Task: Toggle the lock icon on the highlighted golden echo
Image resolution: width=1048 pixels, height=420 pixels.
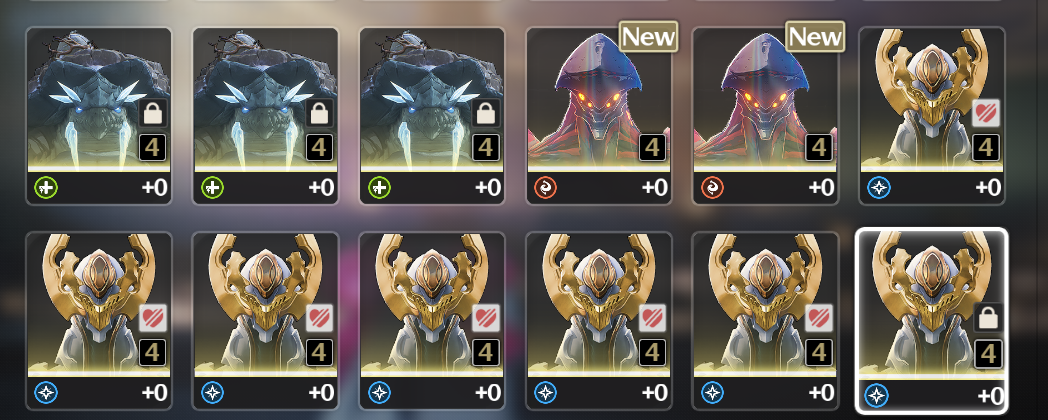Action: click(987, 318)
